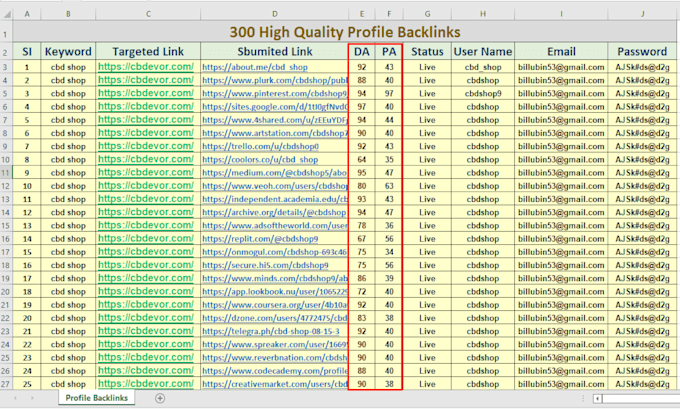Click the horizontal scrollbar left arrow
Image resolution: width=680 pixels, height=409 pixels.
[x=598, y=398]
